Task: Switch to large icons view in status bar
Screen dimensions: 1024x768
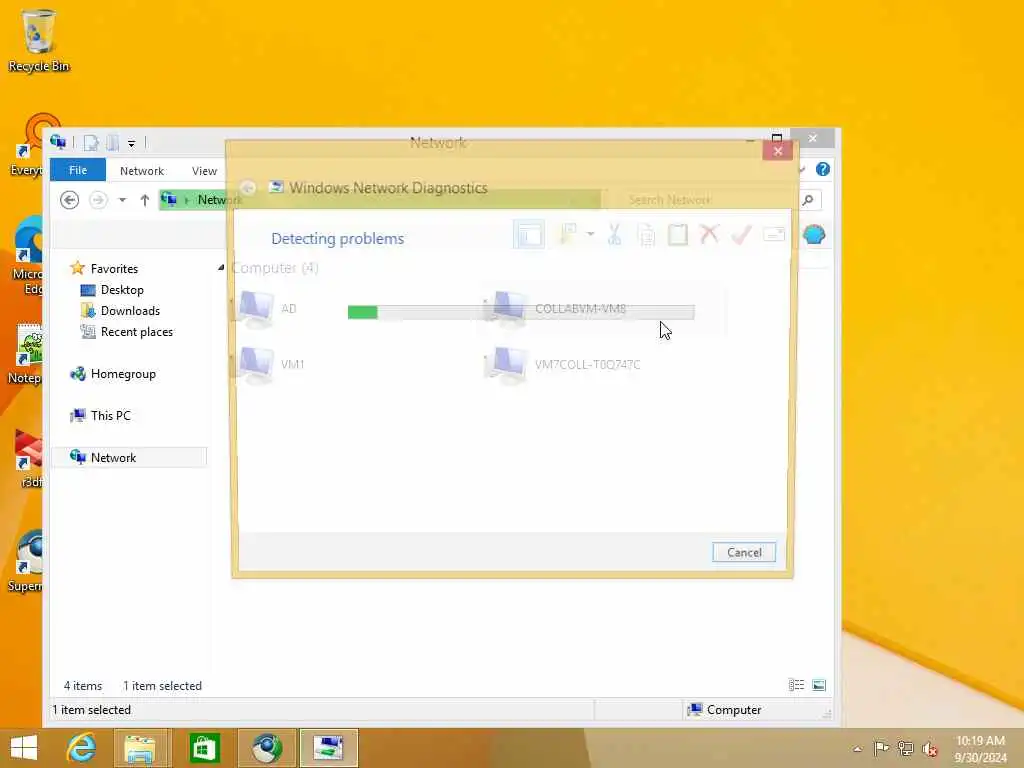Action: click(819, 685)
